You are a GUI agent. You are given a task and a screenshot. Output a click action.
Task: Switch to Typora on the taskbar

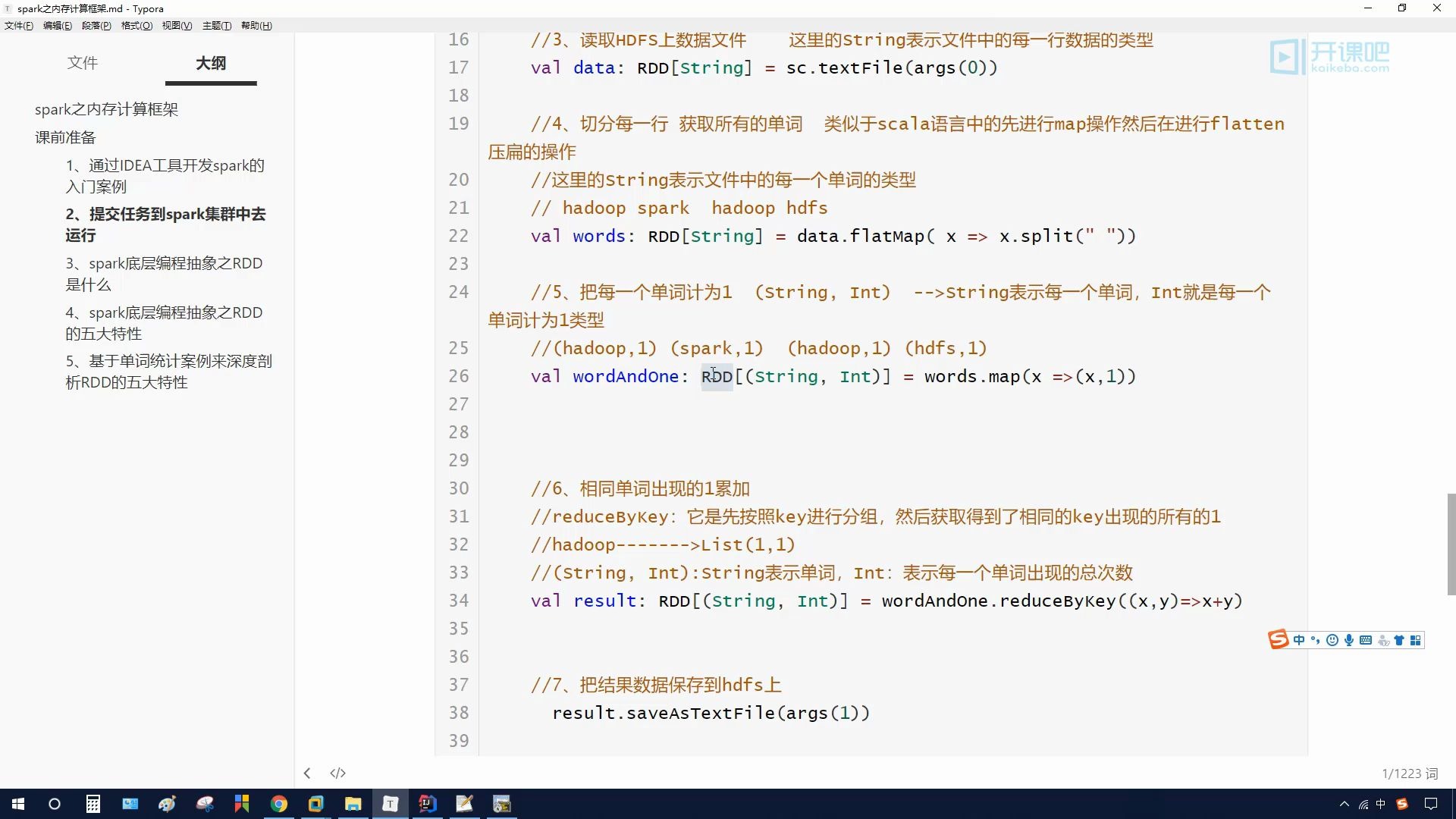391,804
